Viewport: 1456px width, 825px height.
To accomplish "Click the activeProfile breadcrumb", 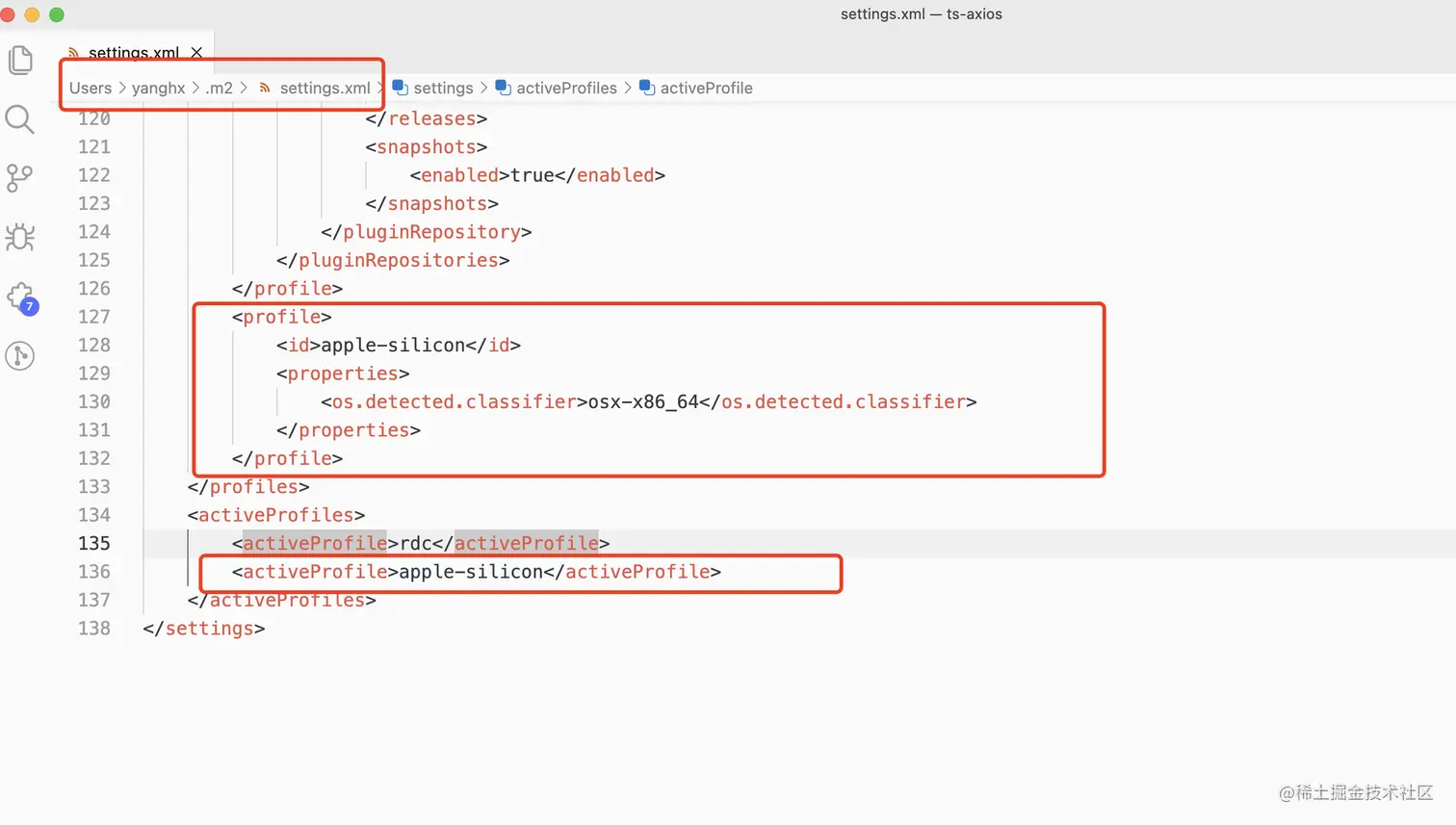I will click(x=706, y=88).
